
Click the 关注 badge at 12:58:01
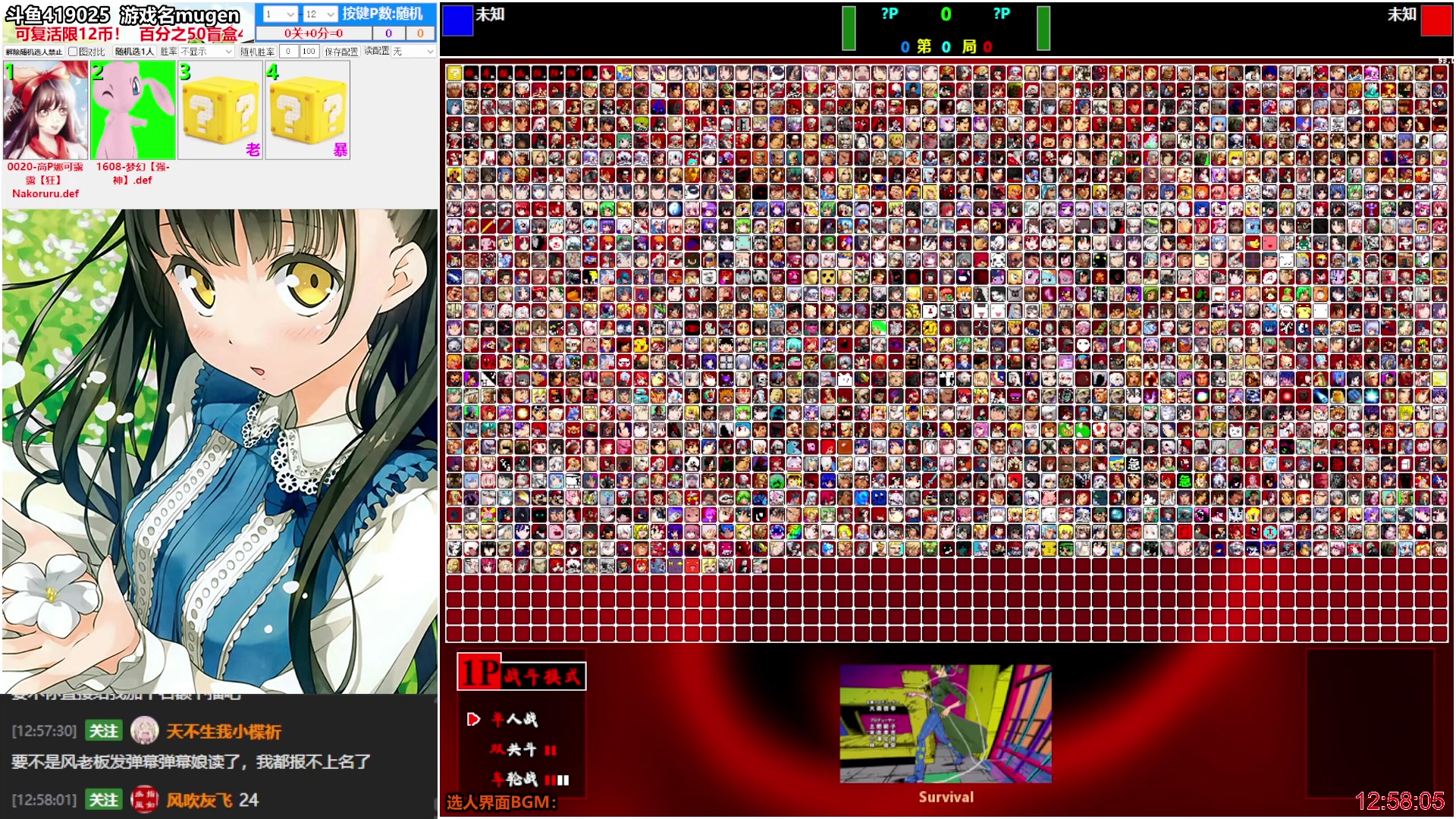(104, 799)
